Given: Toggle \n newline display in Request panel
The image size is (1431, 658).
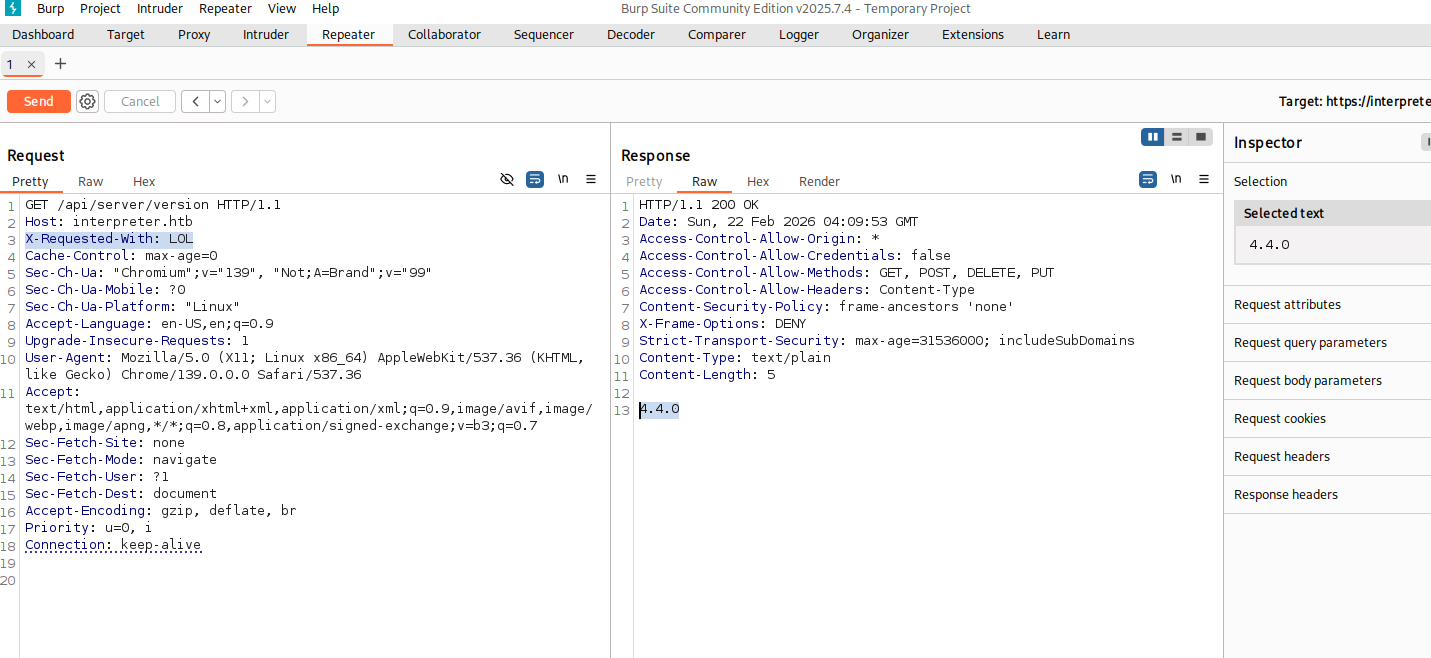Looking at the screenshot, I should point(563,179).
